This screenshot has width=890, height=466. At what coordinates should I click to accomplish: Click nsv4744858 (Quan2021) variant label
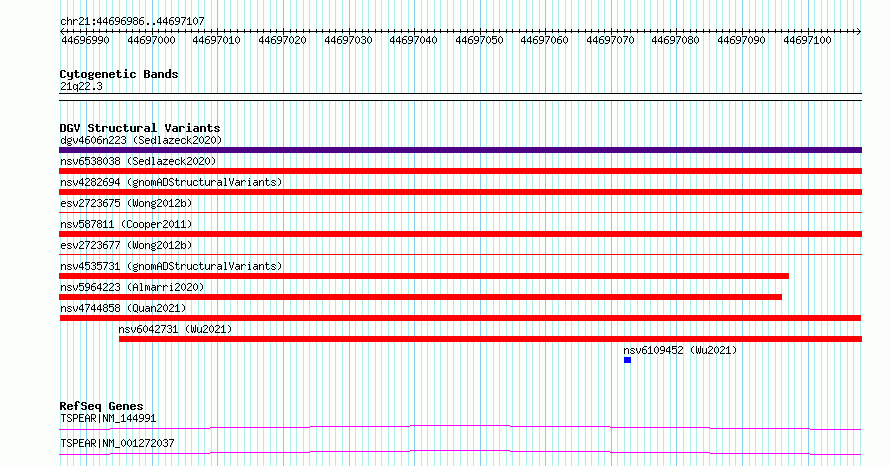(123, 308)
